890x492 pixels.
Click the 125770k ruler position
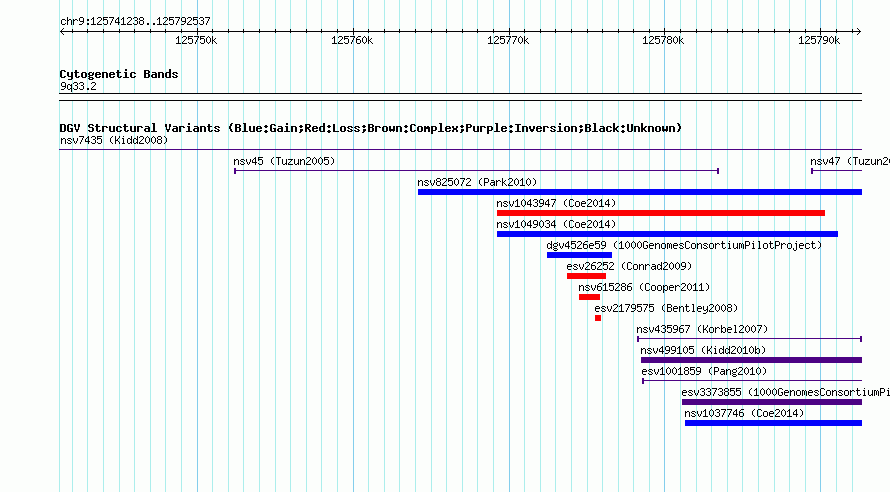pyautogui.click(x=508, y=40)
